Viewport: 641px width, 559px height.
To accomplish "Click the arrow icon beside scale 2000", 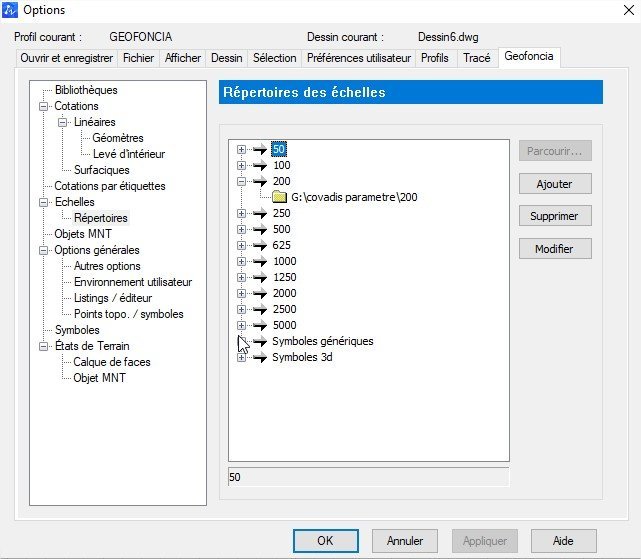I will (260, 293).
